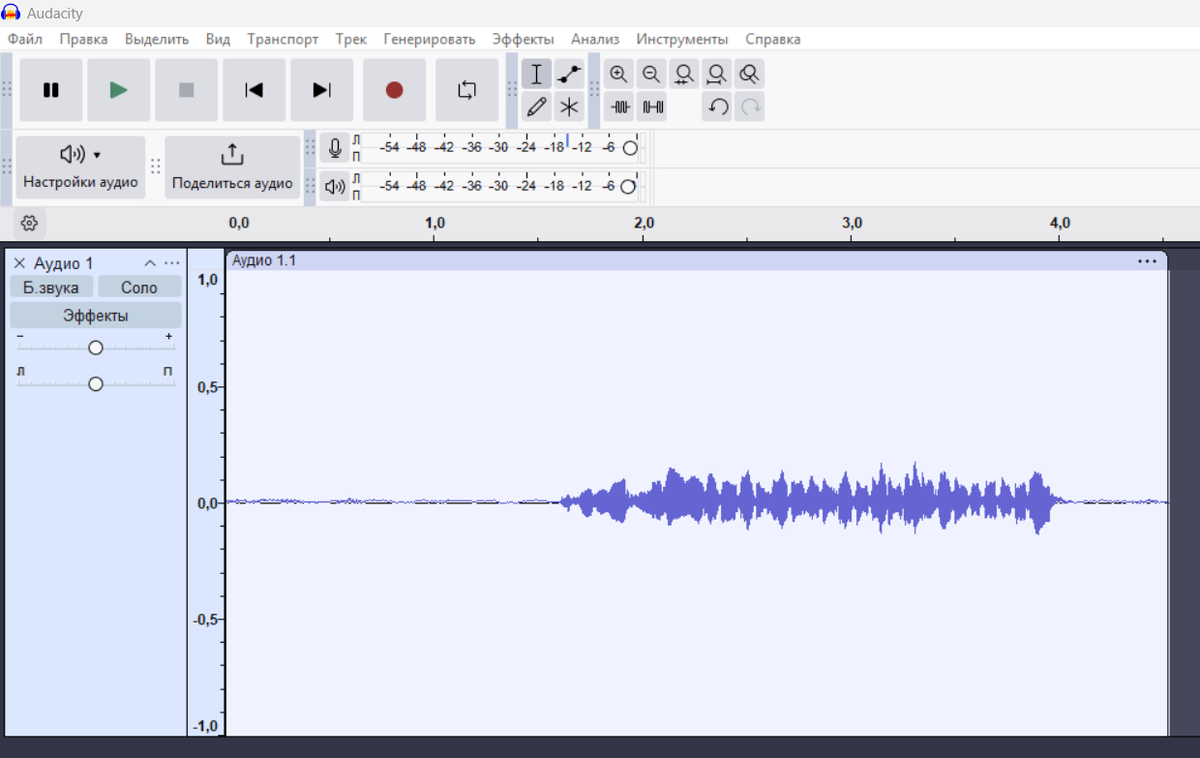Image resolution: width=1200 pixels, height=758 pixels.
Task: Skip to end of the track
Action: (321, 90)
